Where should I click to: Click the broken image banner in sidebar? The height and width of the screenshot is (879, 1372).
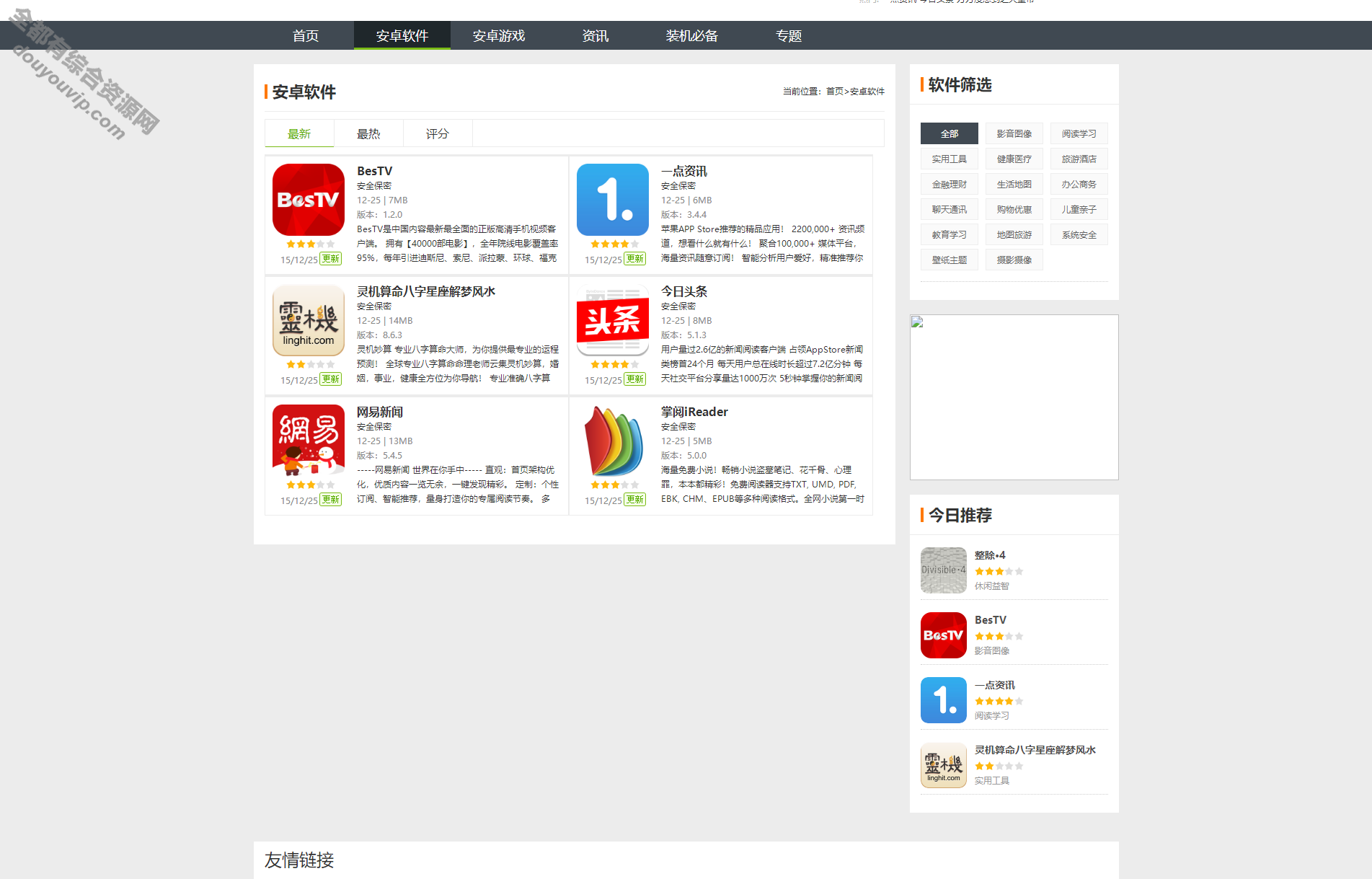[x=1014, y=397]
